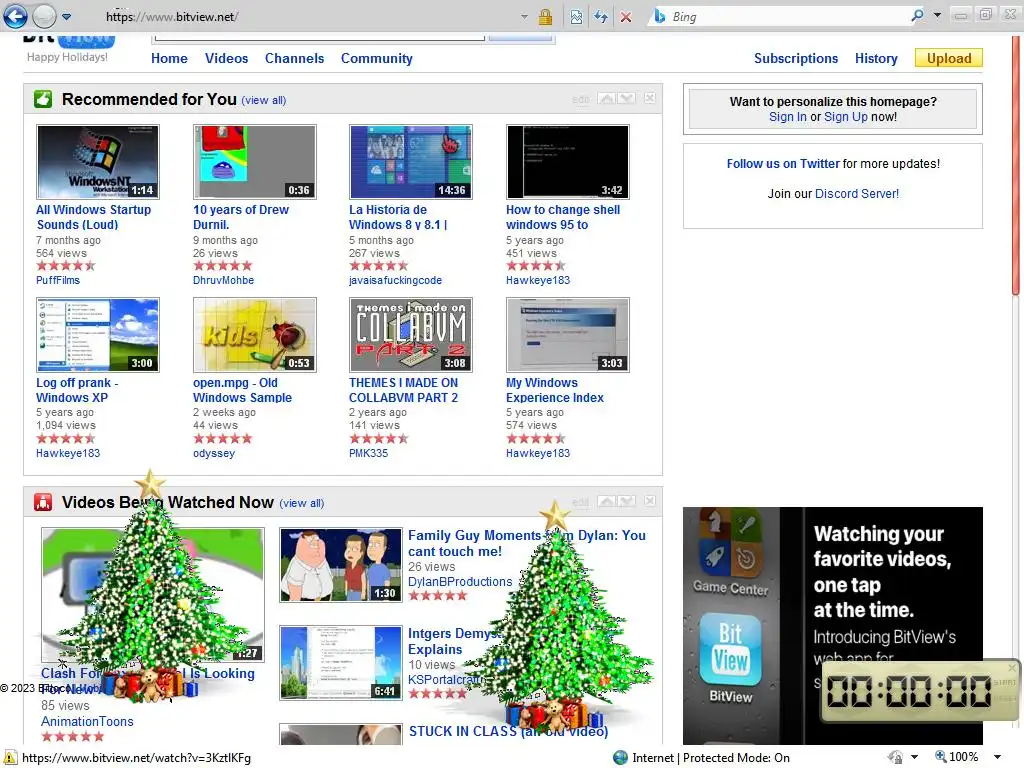The image size is (1024, 768).
Task: Click the DylanBProductions channel link
Action: [x=460, y=582]
